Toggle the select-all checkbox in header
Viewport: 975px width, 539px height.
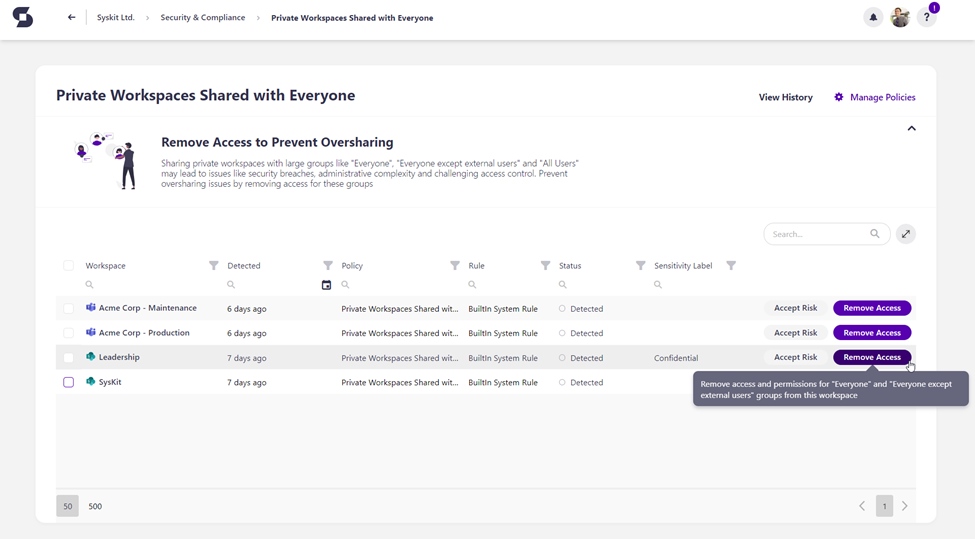pyautogui.click(x=68, y=265)
